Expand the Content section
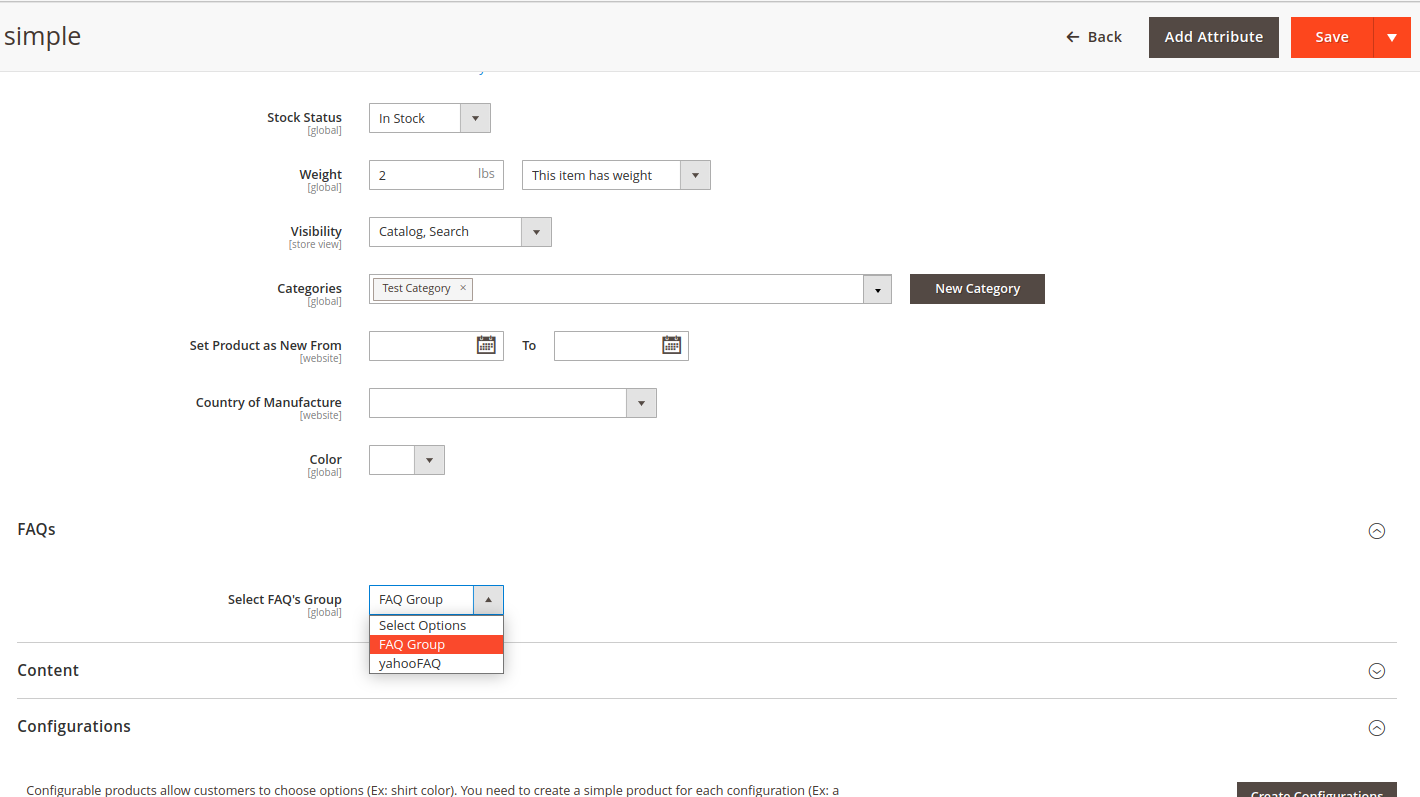This screenshot has height=797, width=1420. coord(1377,670)
